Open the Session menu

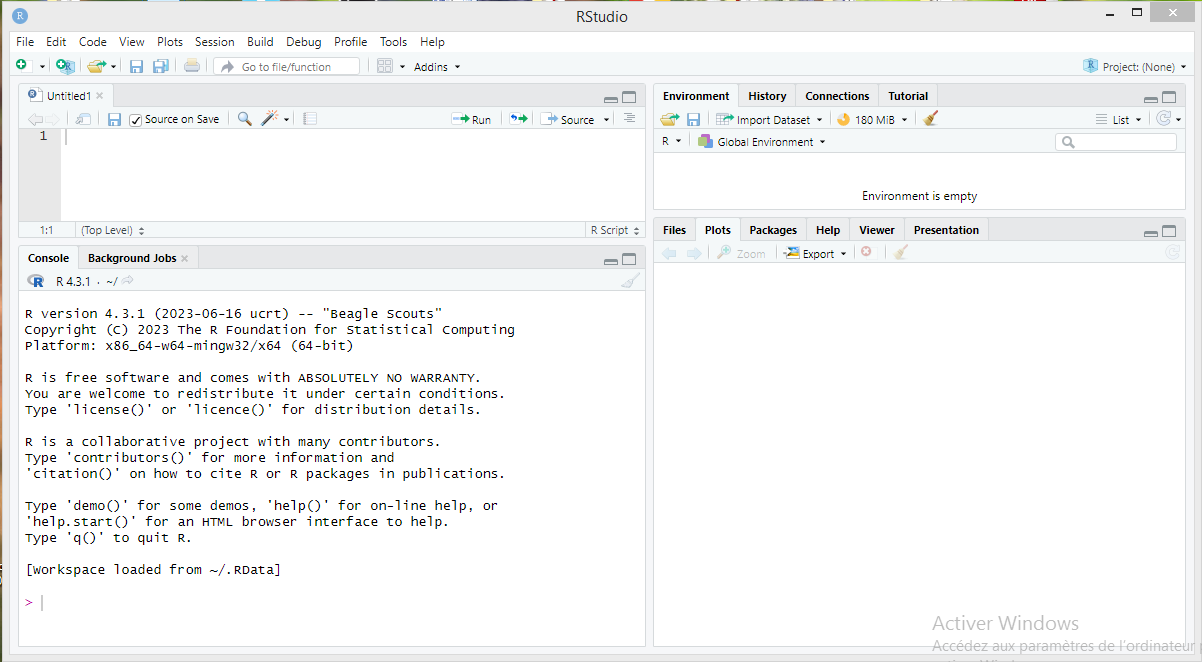(x=214, y=42)
